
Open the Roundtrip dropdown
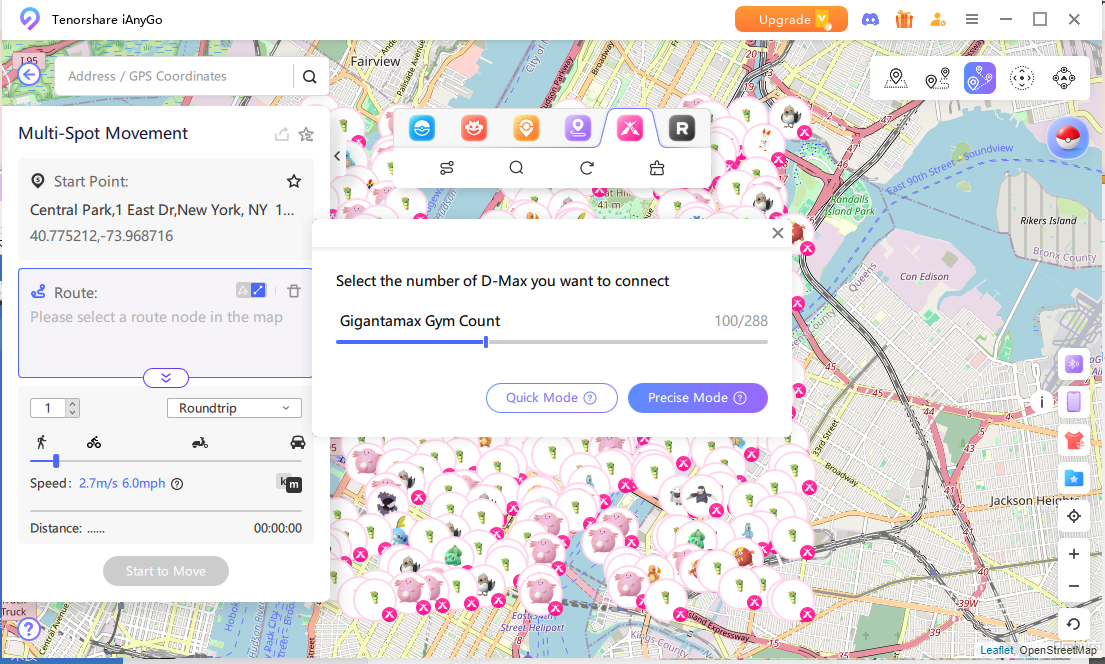(x=234, y=408)
